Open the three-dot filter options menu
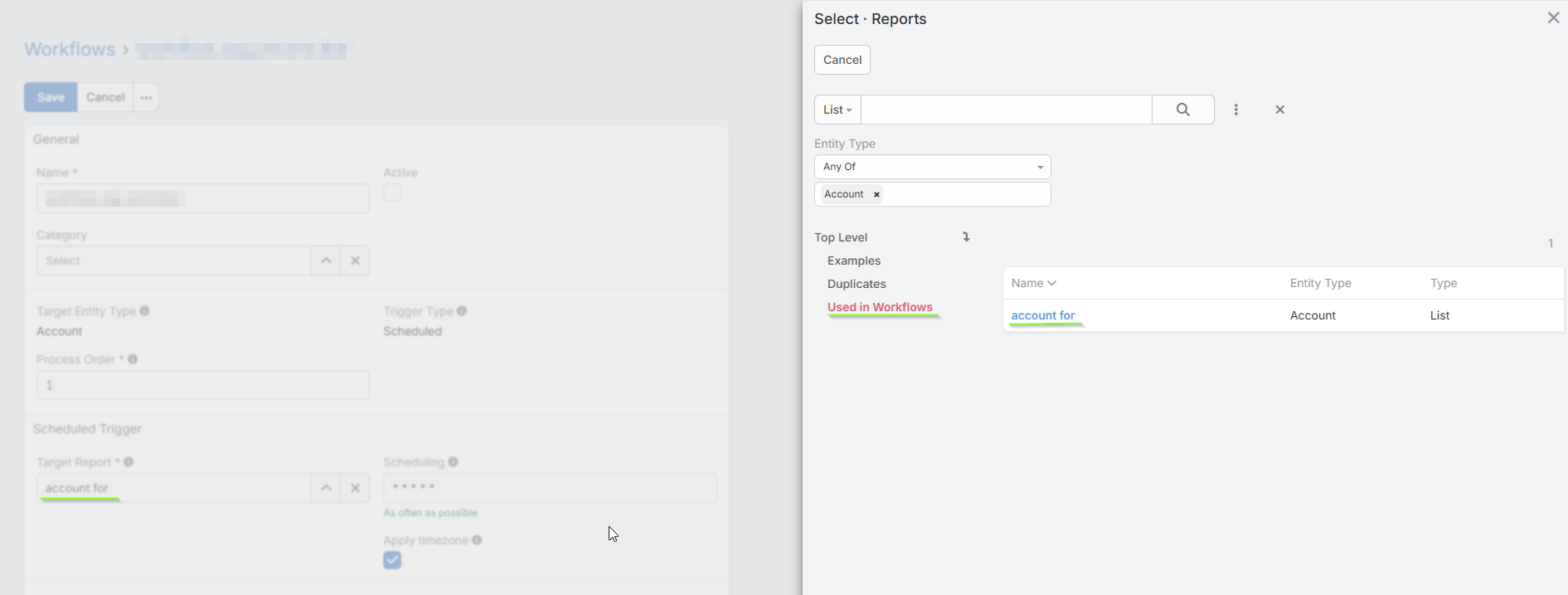Screen dimensions: 1568x595 pyautogui.click(x=1235, y=110)
